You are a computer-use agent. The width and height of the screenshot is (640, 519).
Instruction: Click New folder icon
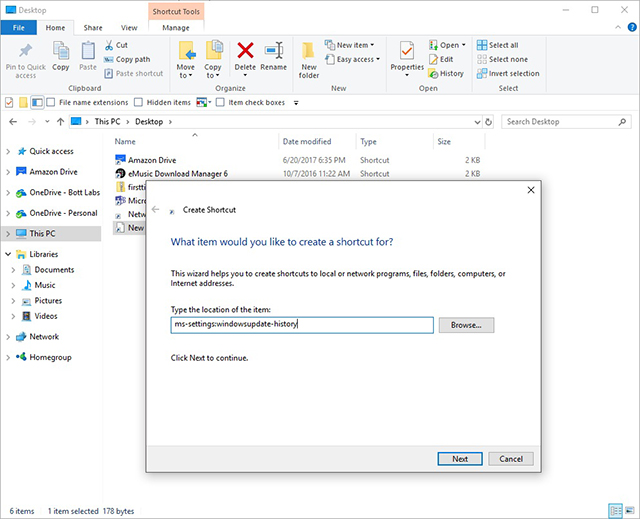[308, 51]
